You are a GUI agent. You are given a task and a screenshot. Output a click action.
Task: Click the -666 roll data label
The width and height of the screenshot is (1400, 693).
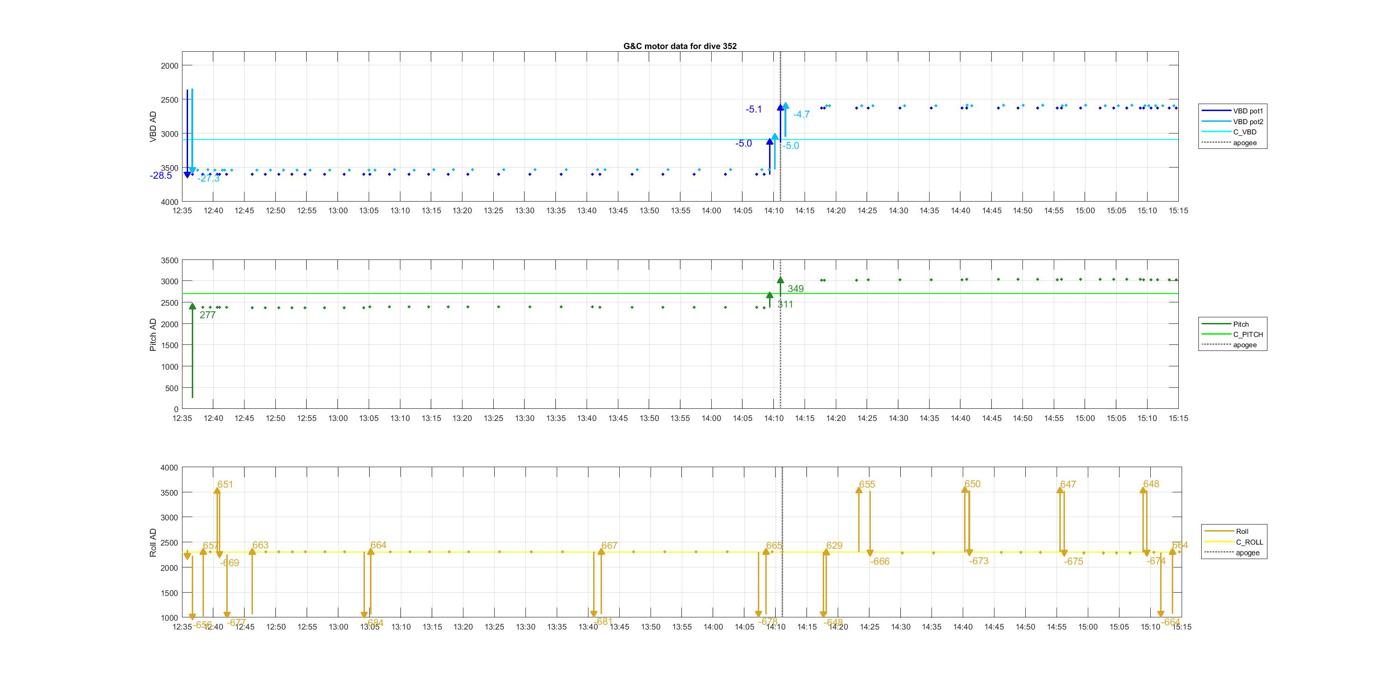tap(880, 562)
